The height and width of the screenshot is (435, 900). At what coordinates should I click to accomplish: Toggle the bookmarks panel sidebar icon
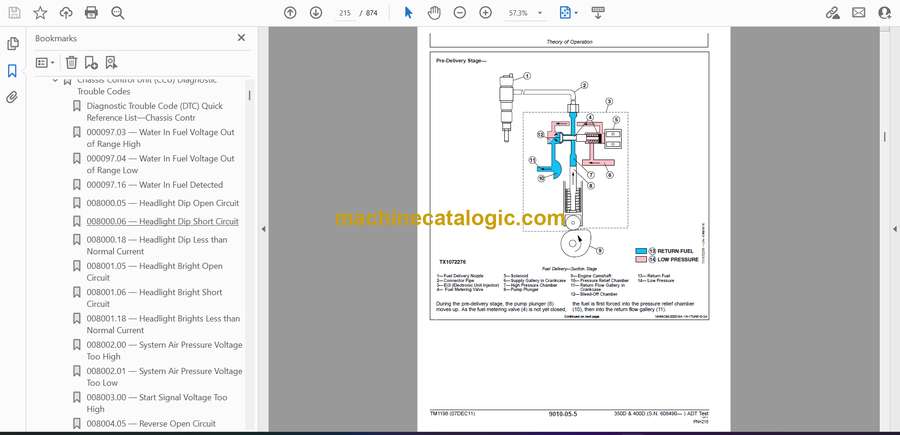[12, 71]
